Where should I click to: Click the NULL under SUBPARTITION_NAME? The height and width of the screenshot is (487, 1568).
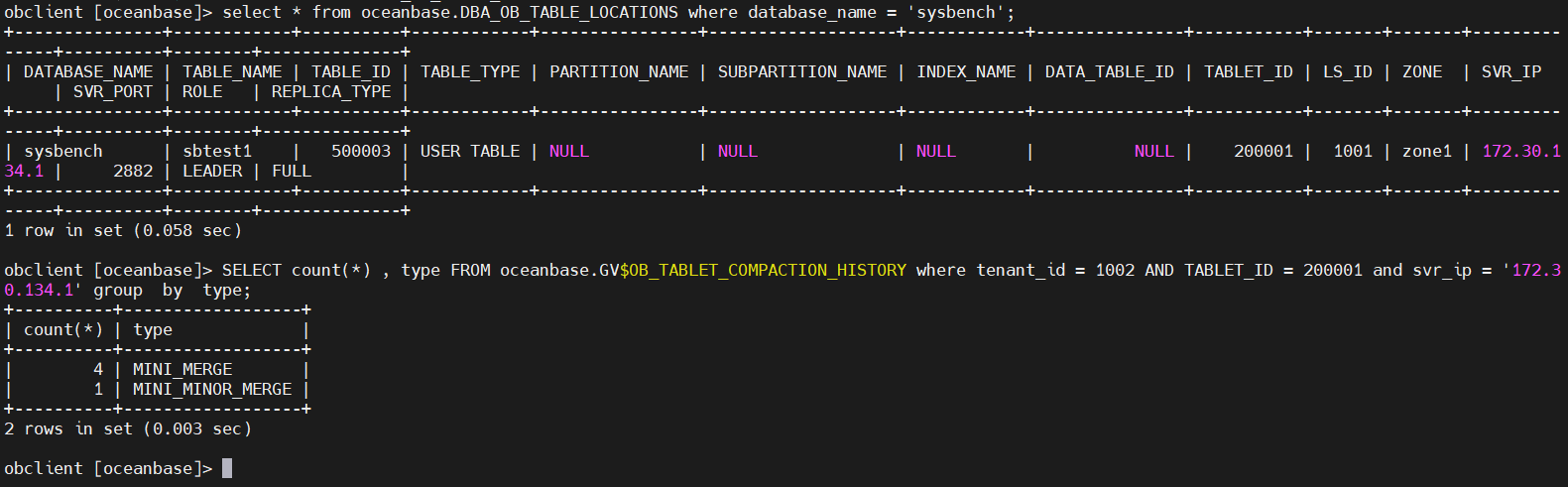738,151
